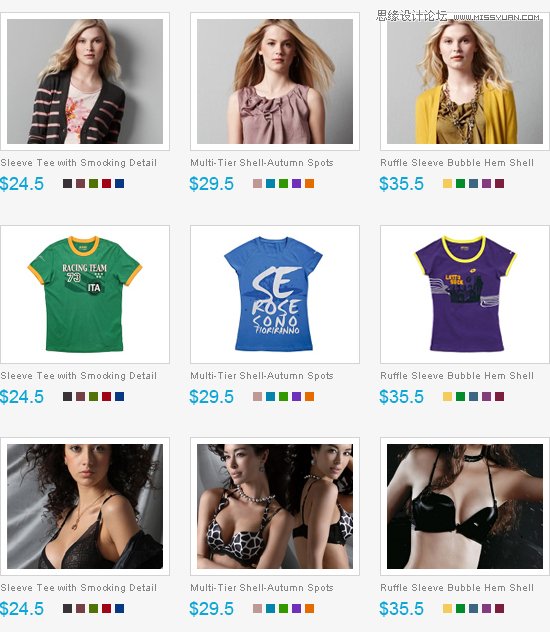Choose dark gray swatch under bottom-row $24.5 item
The height and width of the screenshot is (632, 550).
67,609
